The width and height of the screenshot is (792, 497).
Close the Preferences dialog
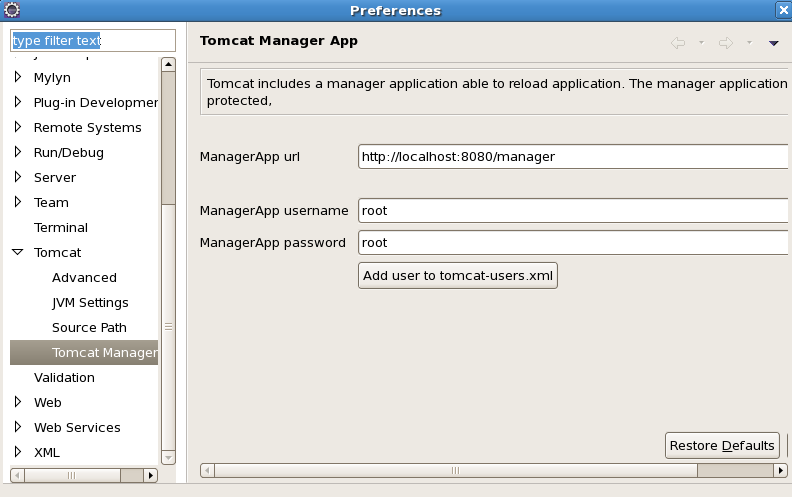tap(783, 10)
